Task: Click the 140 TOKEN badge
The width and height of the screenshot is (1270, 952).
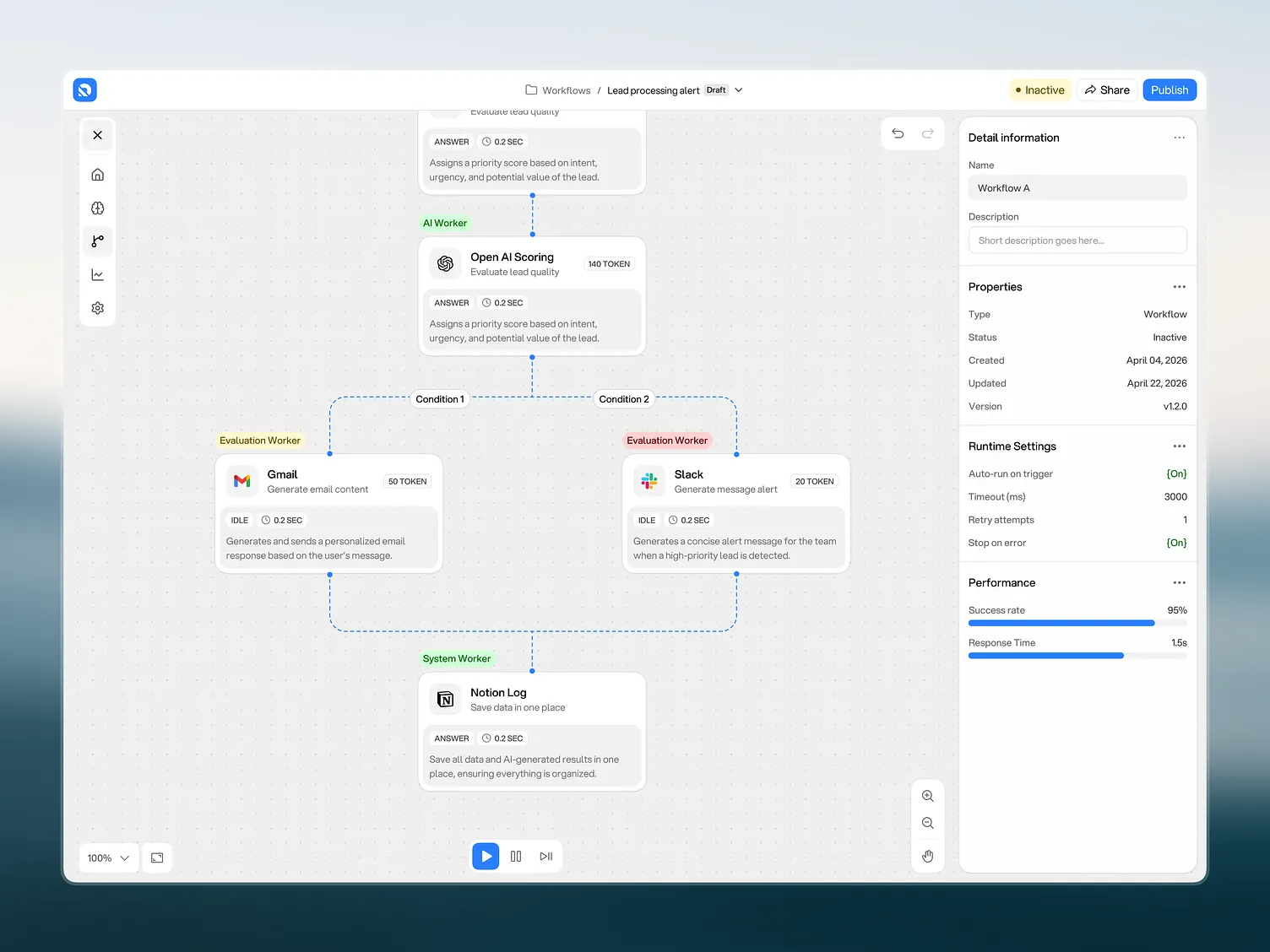Action: (609, 264)
